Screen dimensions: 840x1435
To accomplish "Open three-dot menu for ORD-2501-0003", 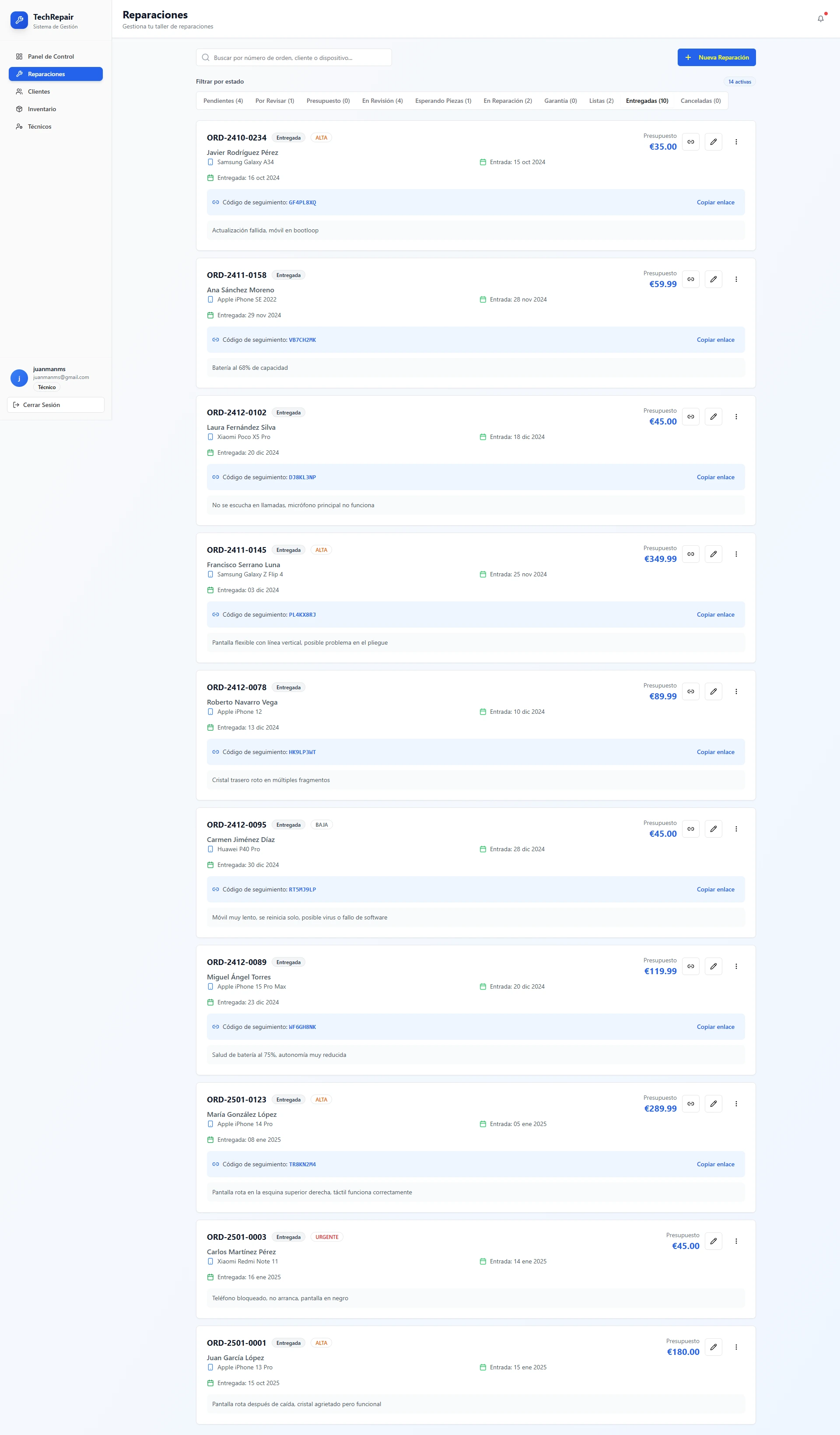I will point(736,1241).
